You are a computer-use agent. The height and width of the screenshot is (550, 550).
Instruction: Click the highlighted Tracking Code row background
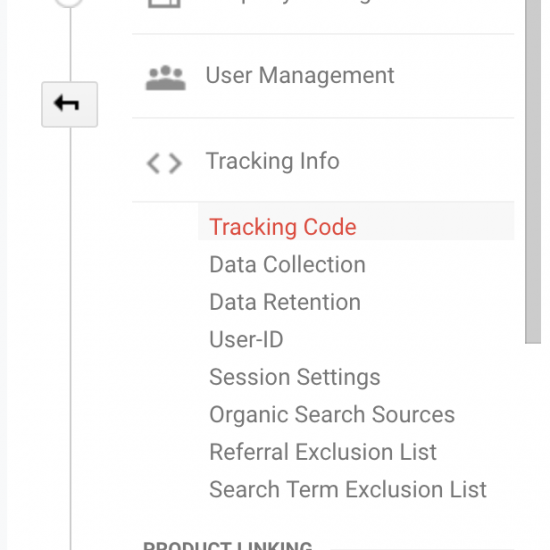tap(356, 221)
